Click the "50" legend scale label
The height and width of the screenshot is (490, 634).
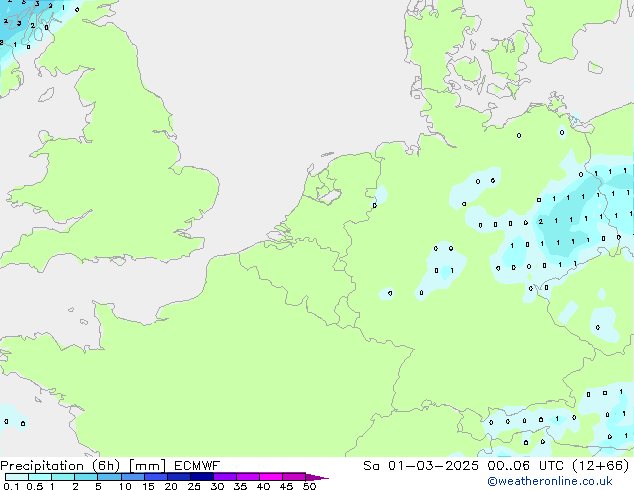pyautogui.click(x=309, y=487)
